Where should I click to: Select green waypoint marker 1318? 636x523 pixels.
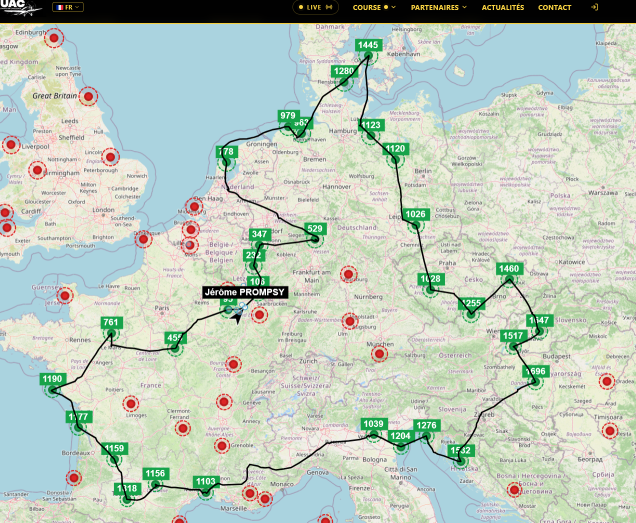127,489
